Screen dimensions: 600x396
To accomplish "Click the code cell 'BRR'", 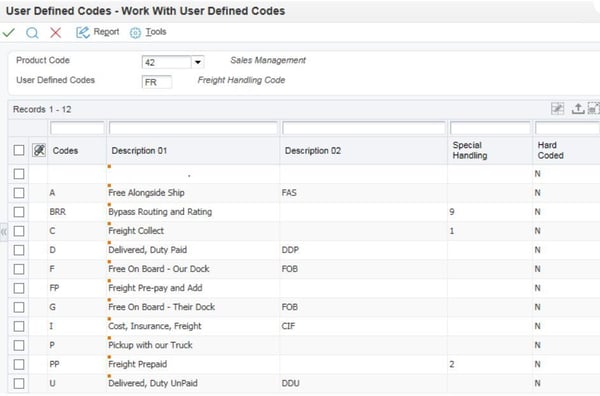I will click(x=57, y=212).
